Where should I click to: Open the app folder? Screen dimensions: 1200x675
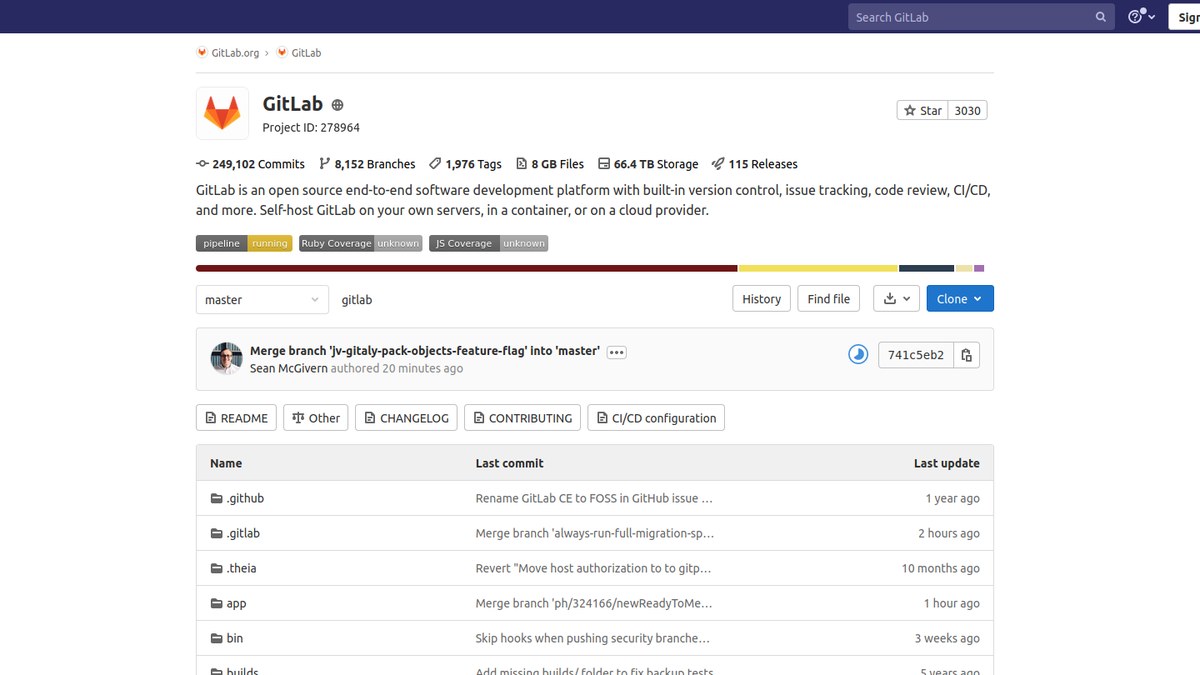tap(236, 603)
